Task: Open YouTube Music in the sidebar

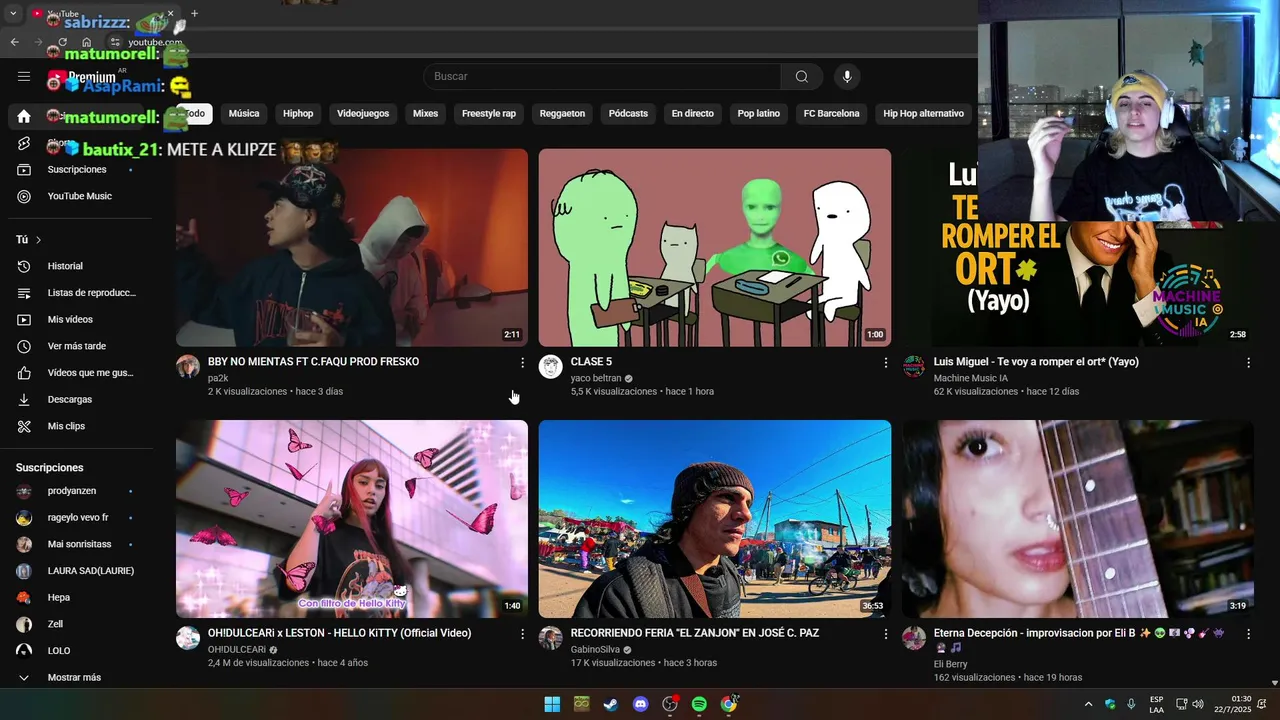Action: (x=77, y=196)
